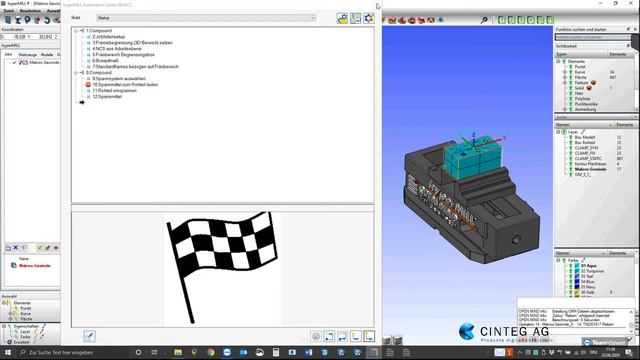Click the fourth footer icon in Automation Center
Image resolution: width=640 pixels, height=360 pixels.
click(x=356, y=336)
